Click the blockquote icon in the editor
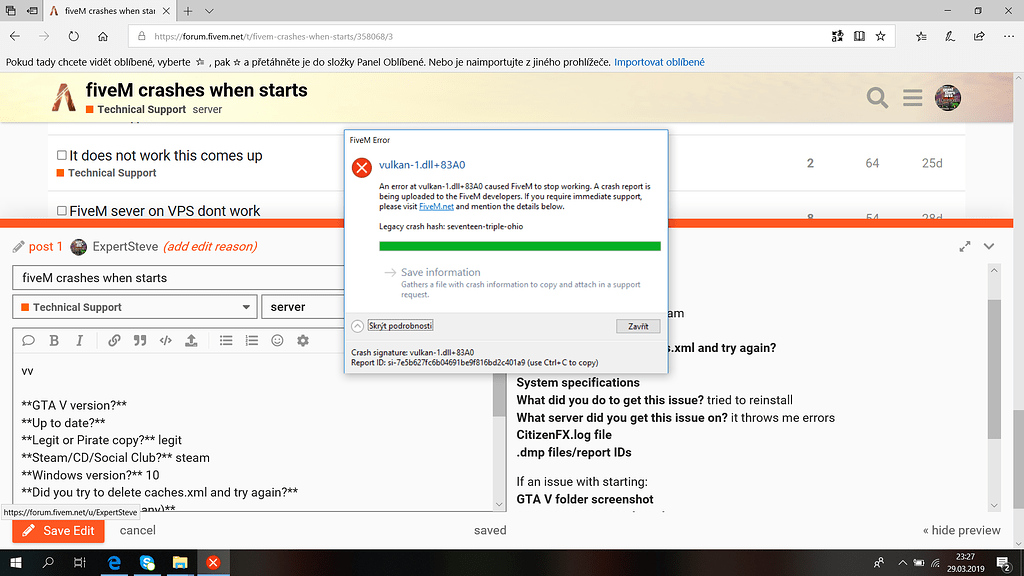 (x=139, y=340)
